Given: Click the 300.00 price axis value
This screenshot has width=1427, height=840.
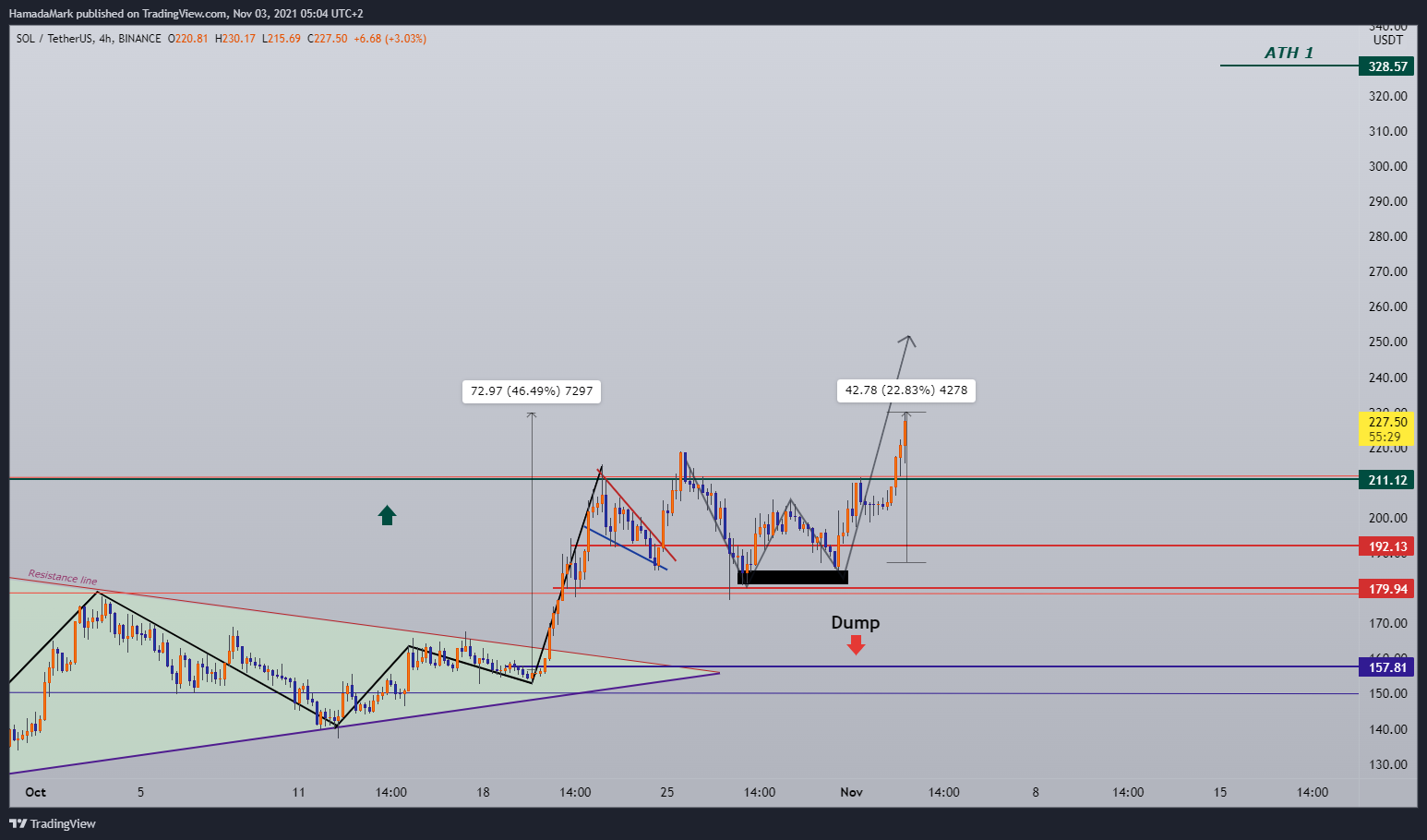Looking at the screenshot, I should (x=1387, y=166).
